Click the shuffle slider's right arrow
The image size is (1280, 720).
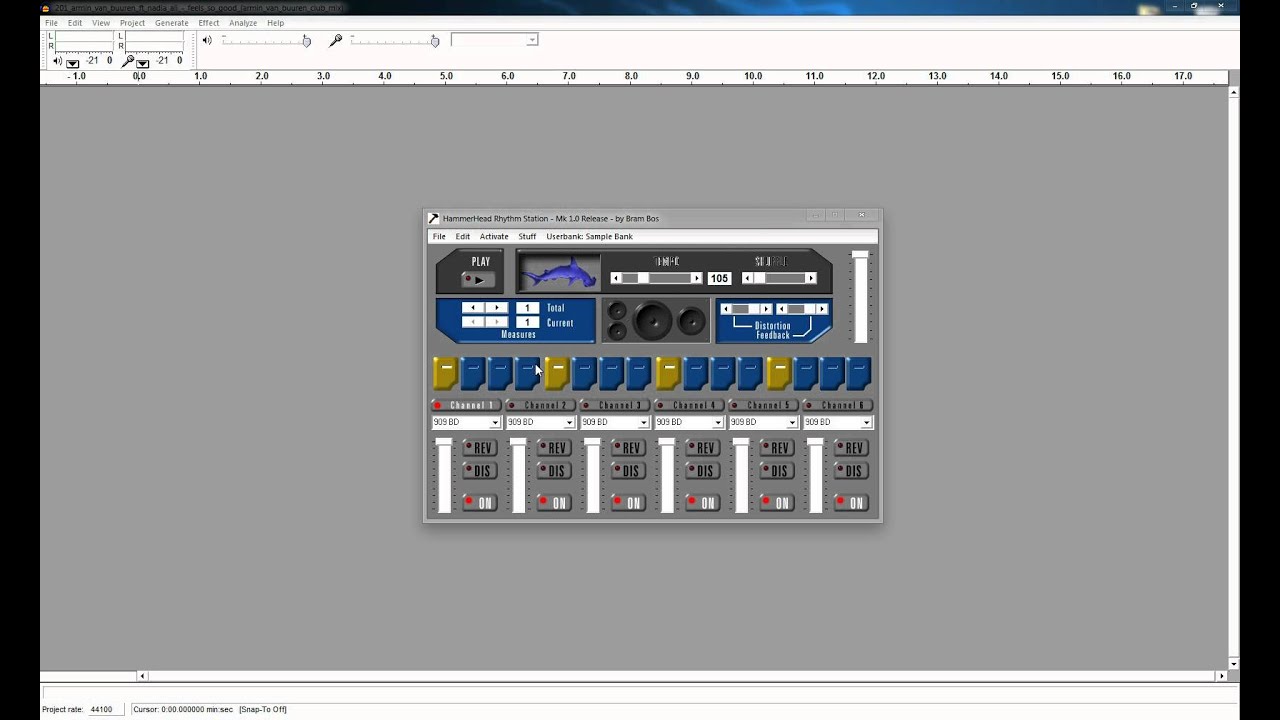(x=811, y=278)
